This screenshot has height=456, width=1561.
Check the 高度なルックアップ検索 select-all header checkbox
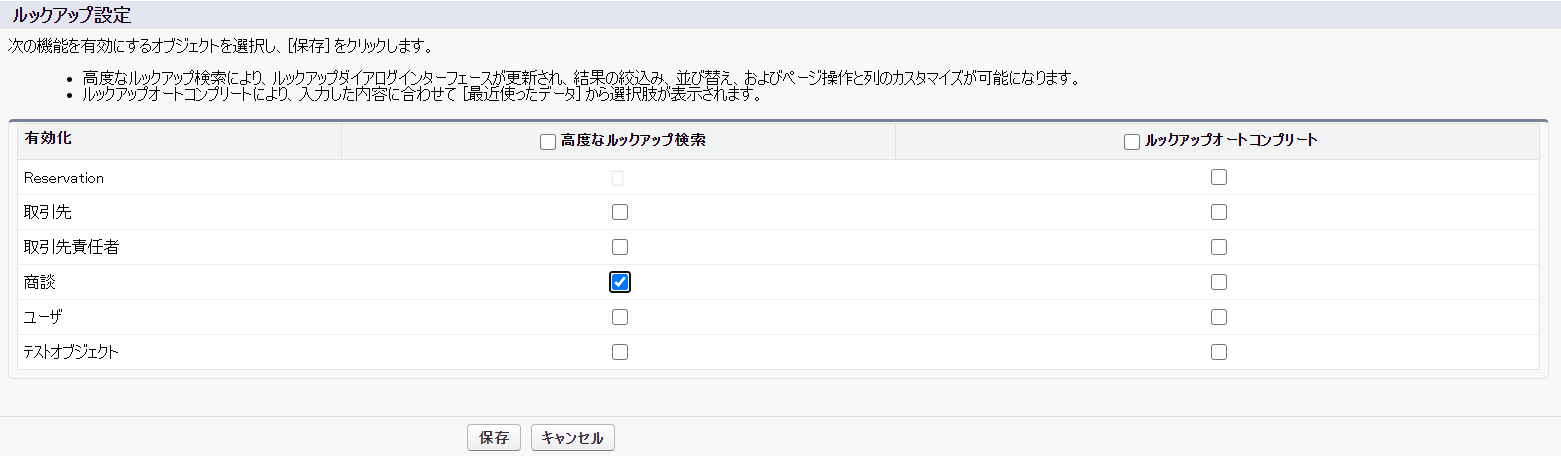pyautogui.click(x=548, y=142)
